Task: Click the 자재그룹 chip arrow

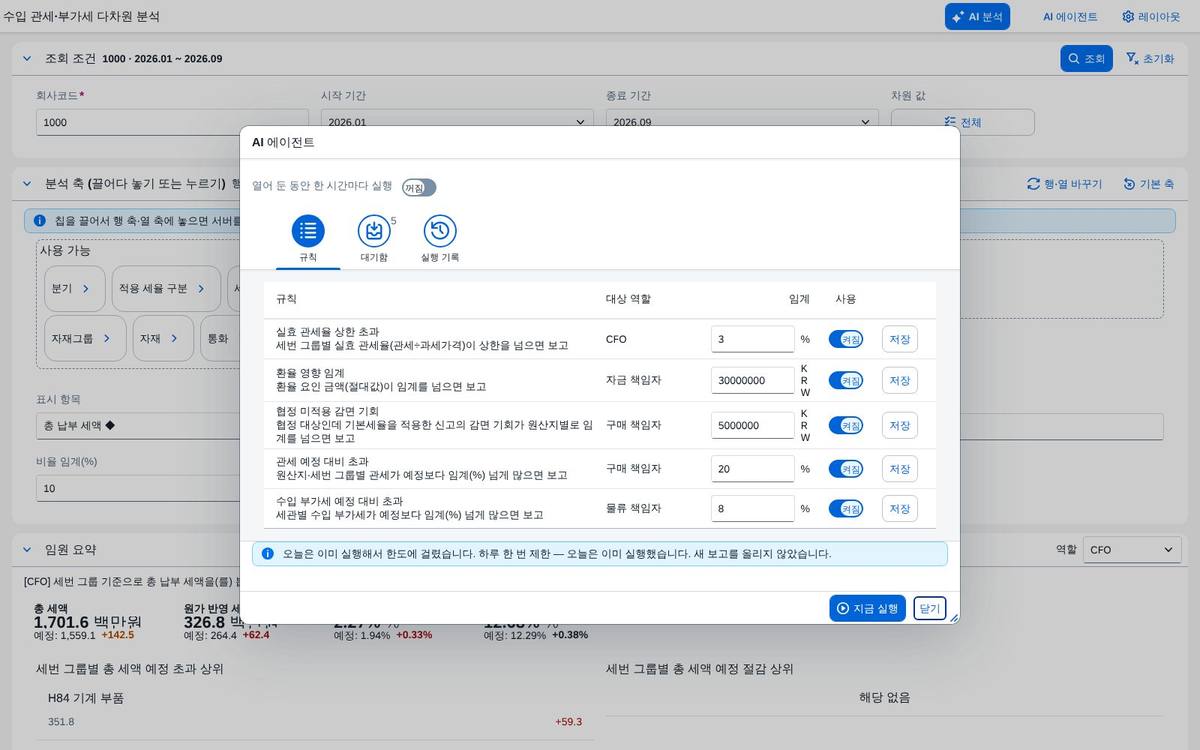Action: 107,338
